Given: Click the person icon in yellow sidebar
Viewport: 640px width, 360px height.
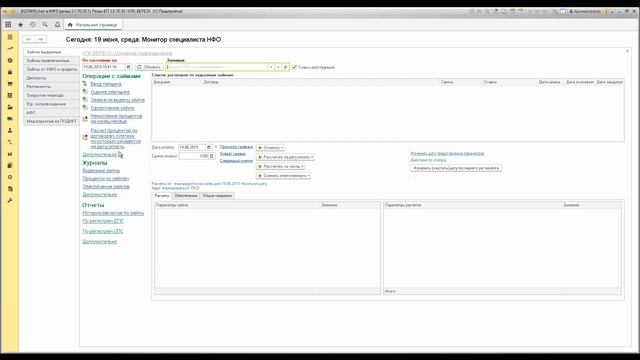Looking at the screenshot, I should click(10, 130).
